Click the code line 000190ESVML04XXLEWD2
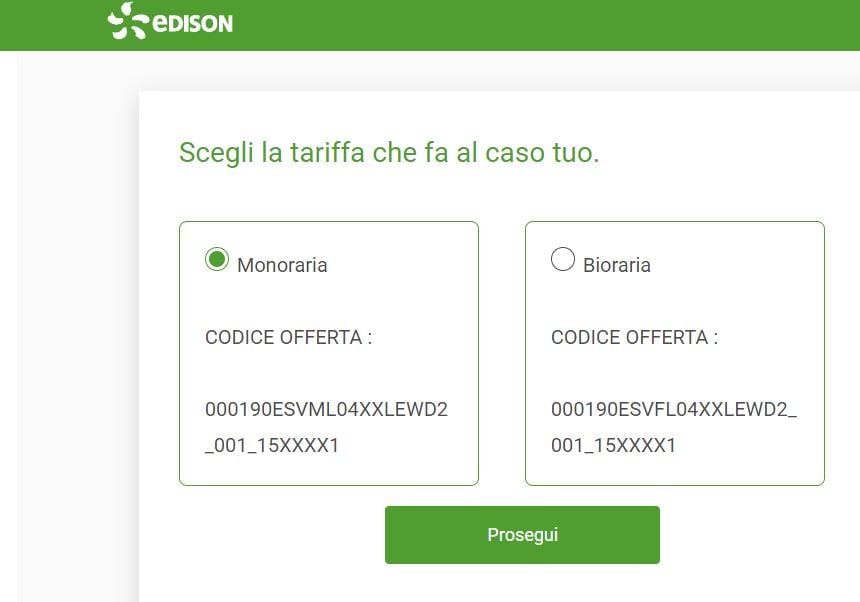The height and width of the screenshot is (602, 860). pos(326,410)
